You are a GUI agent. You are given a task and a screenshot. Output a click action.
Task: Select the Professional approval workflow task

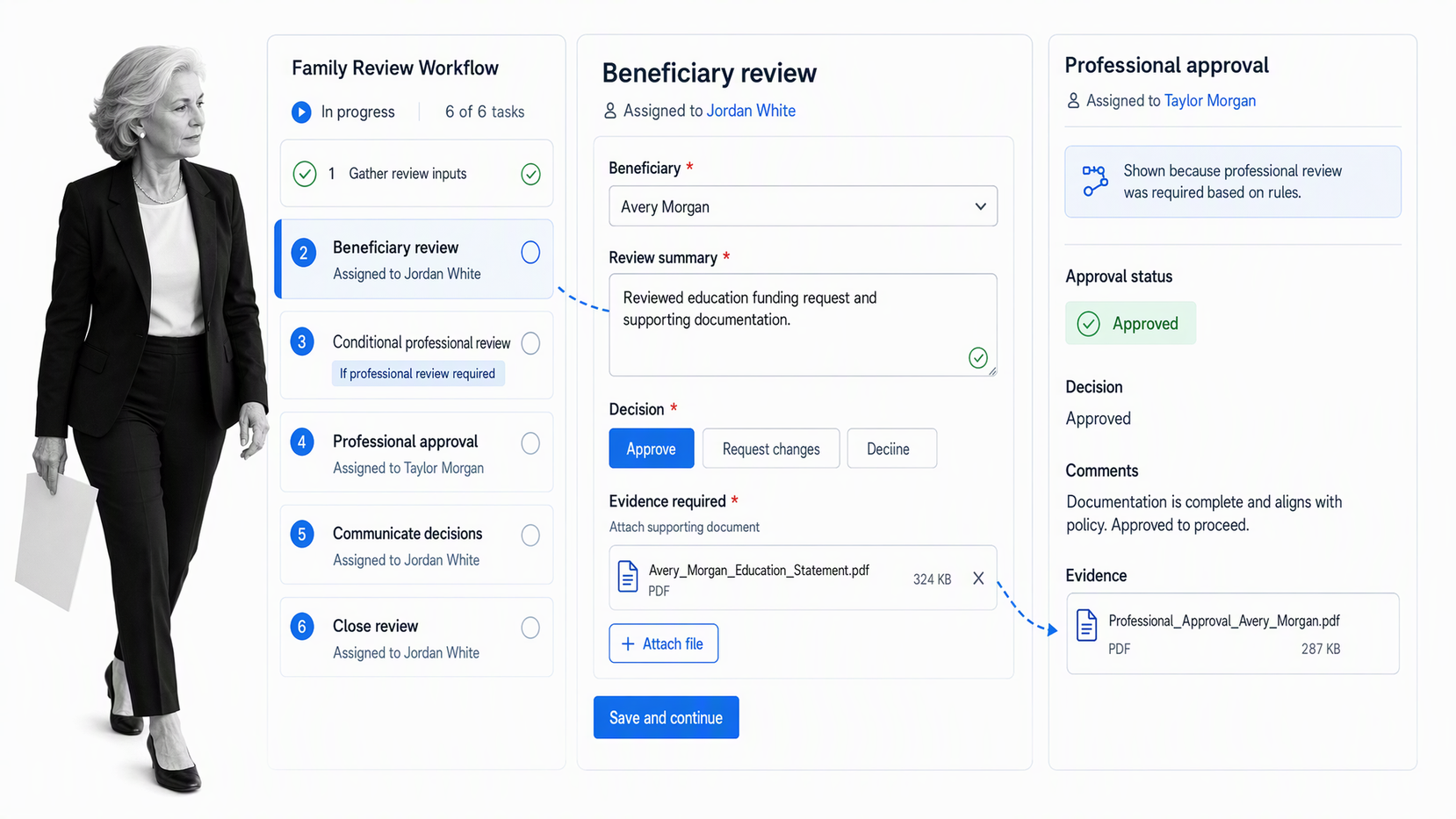point(417,452)
